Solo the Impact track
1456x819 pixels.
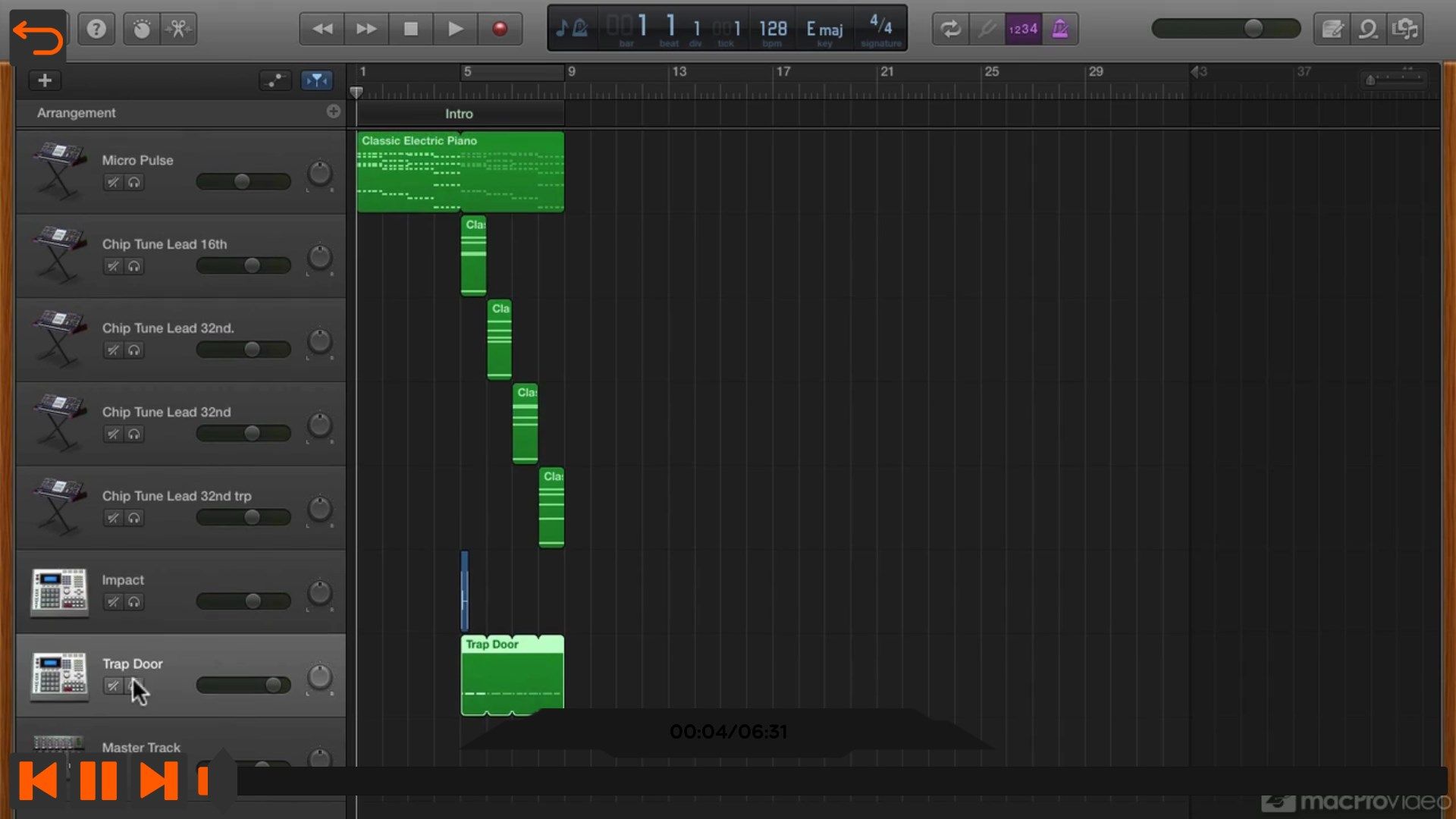[x=134, y=602]
